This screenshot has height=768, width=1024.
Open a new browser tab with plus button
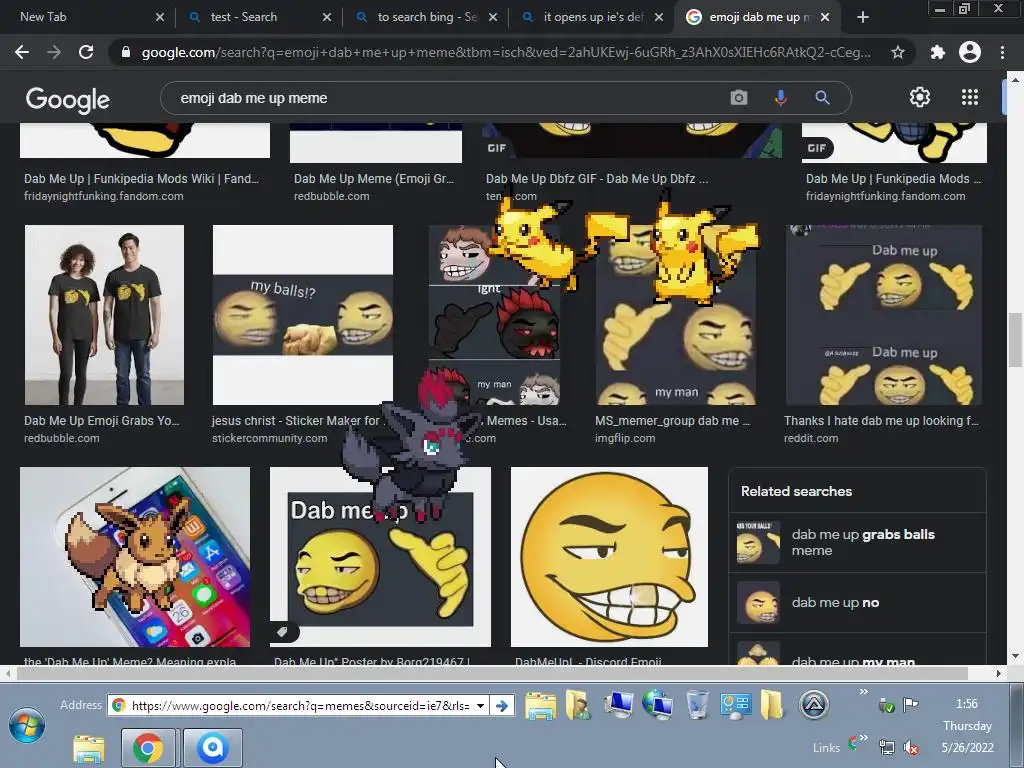[x=863, y=17]
